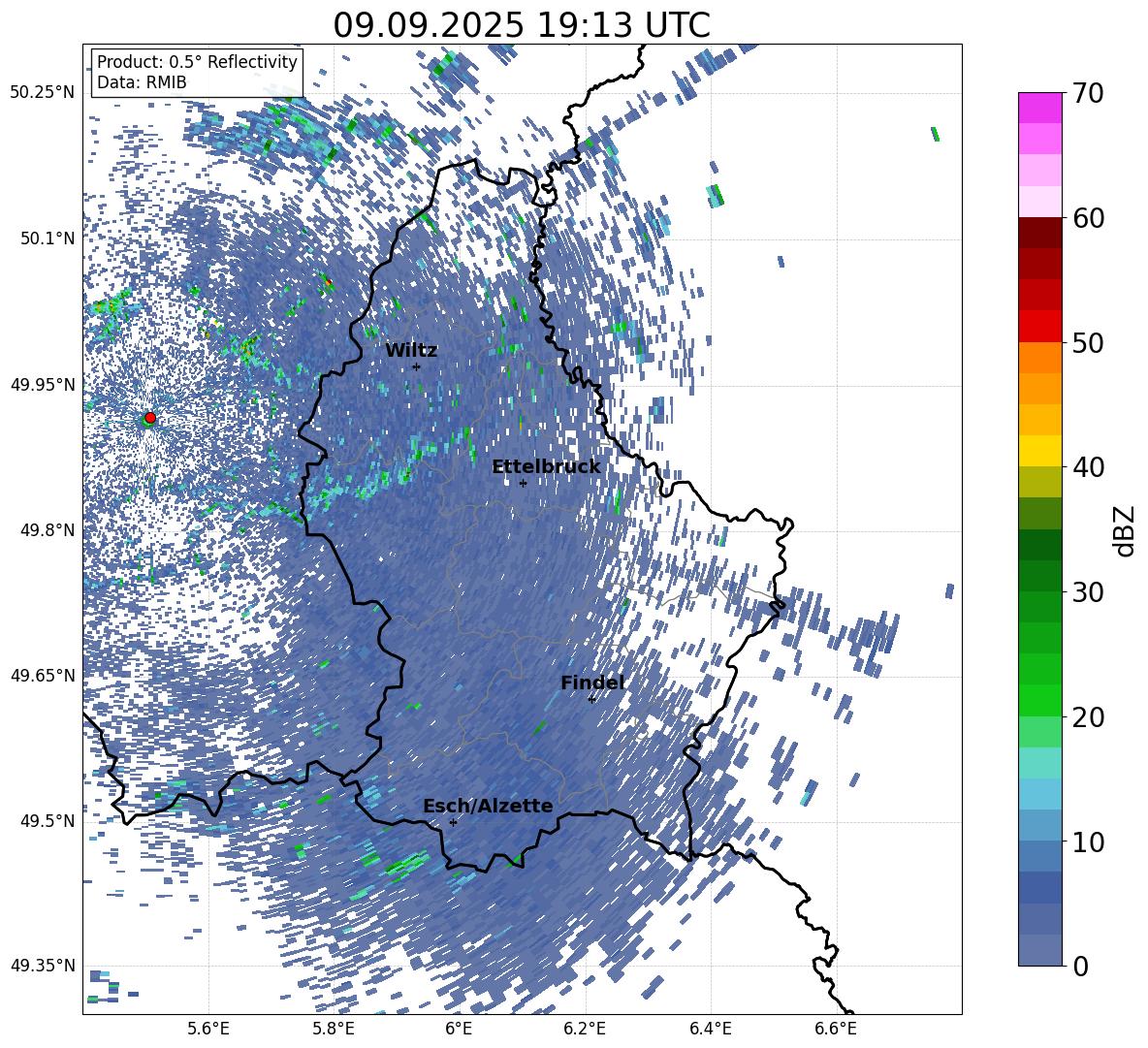Click the colorbar value 50
Screen dimensions: 1148x1048
[x=1088, y=342]
